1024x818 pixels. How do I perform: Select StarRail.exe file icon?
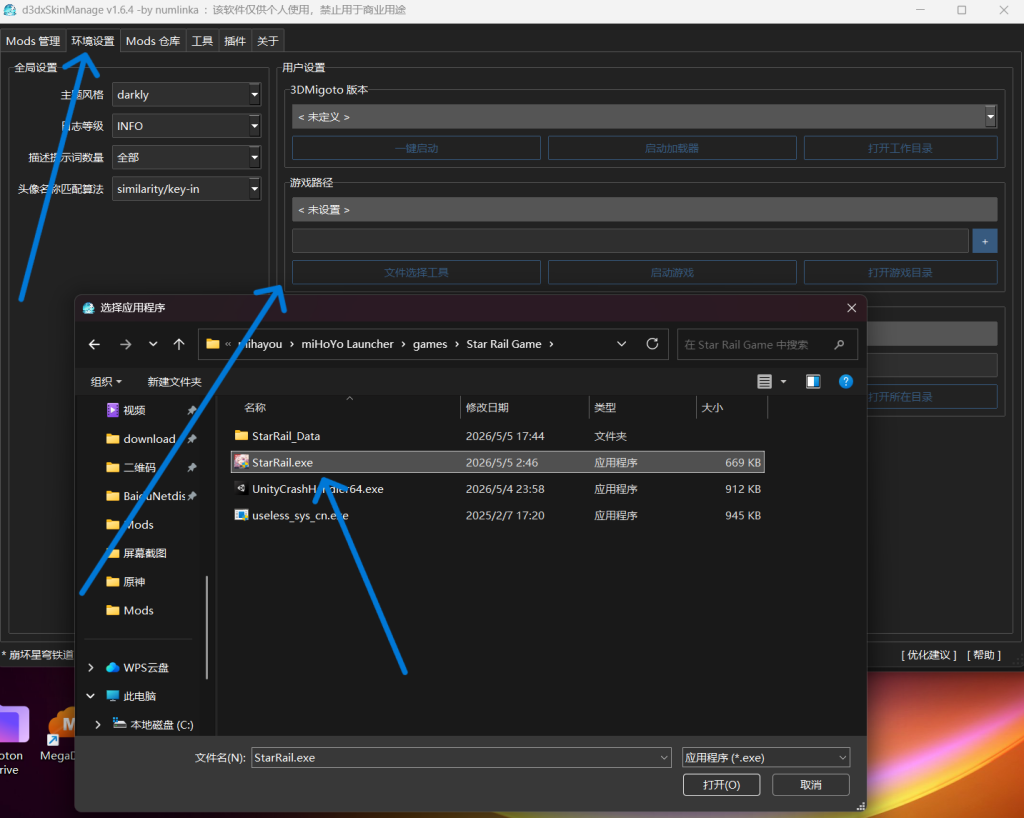[x=242, y=462]
